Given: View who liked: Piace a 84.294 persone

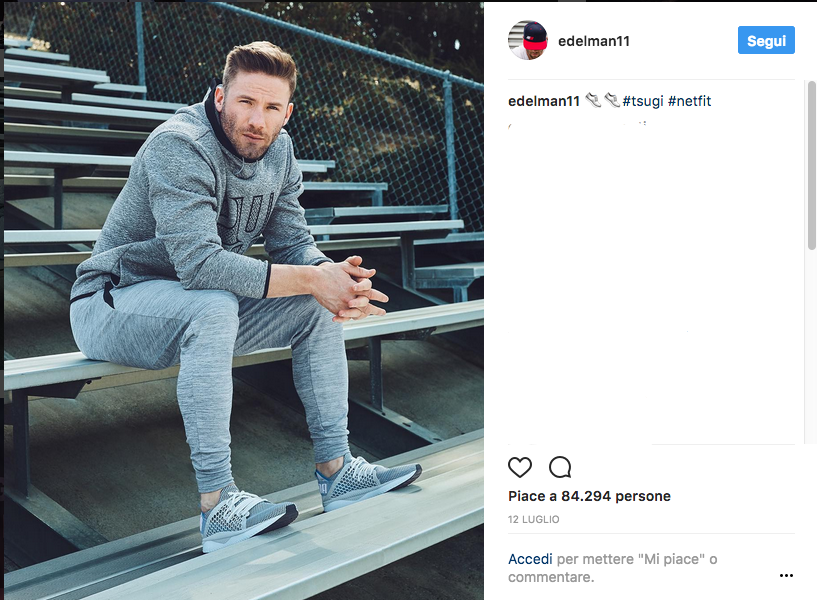Looking at the screenshot, I should pyautogui.click(x=589, y=496).
